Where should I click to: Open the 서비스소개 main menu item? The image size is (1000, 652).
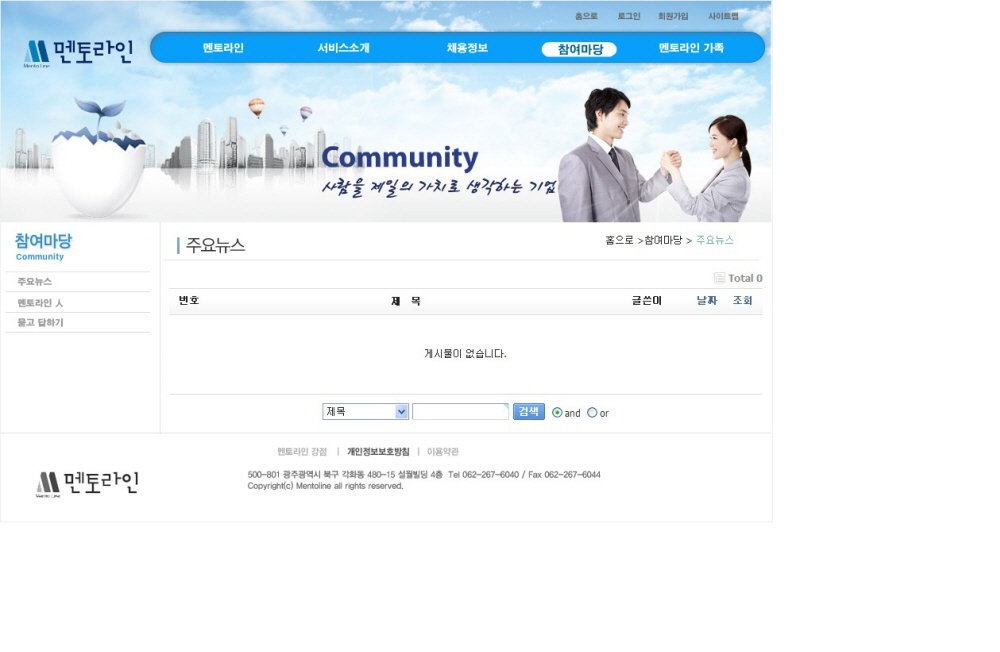pos(343,48)
